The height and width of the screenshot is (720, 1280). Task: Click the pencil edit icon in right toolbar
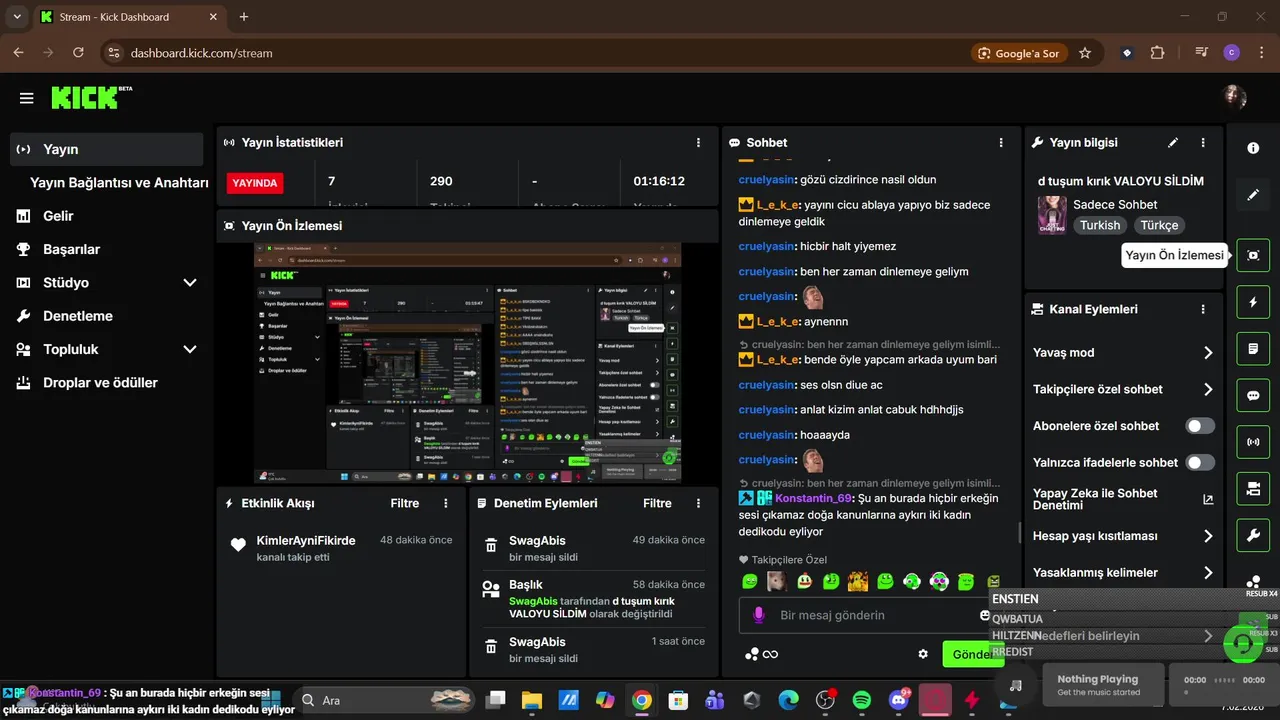(1253, 195)
